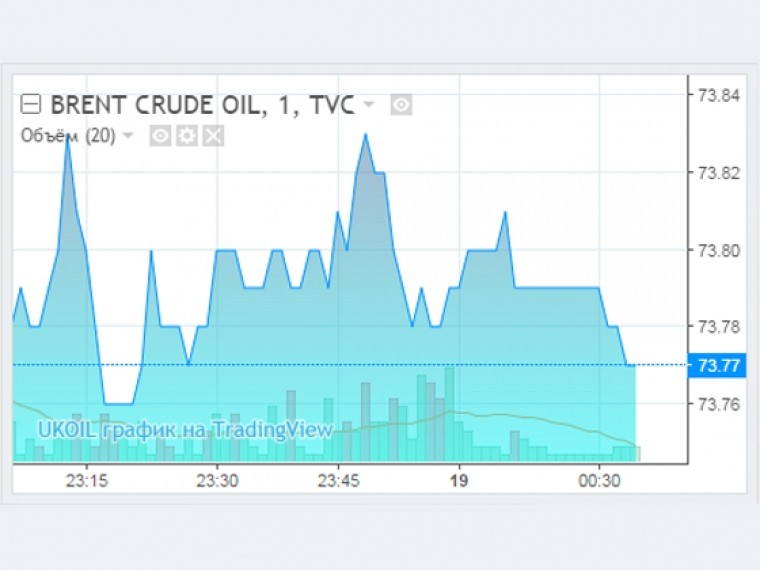Remove the Объём indicator with X
The image size is (760, 570).
point(213,136)
